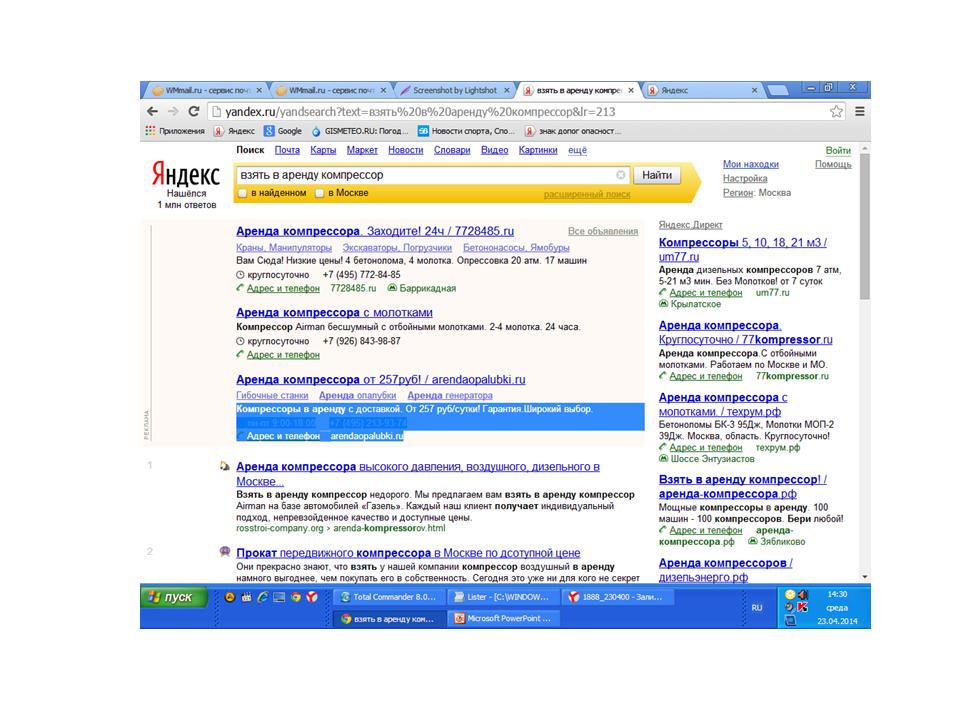Enable the 'в Москве' checkbox
This screenshot has width=960, height=720.
319,193
